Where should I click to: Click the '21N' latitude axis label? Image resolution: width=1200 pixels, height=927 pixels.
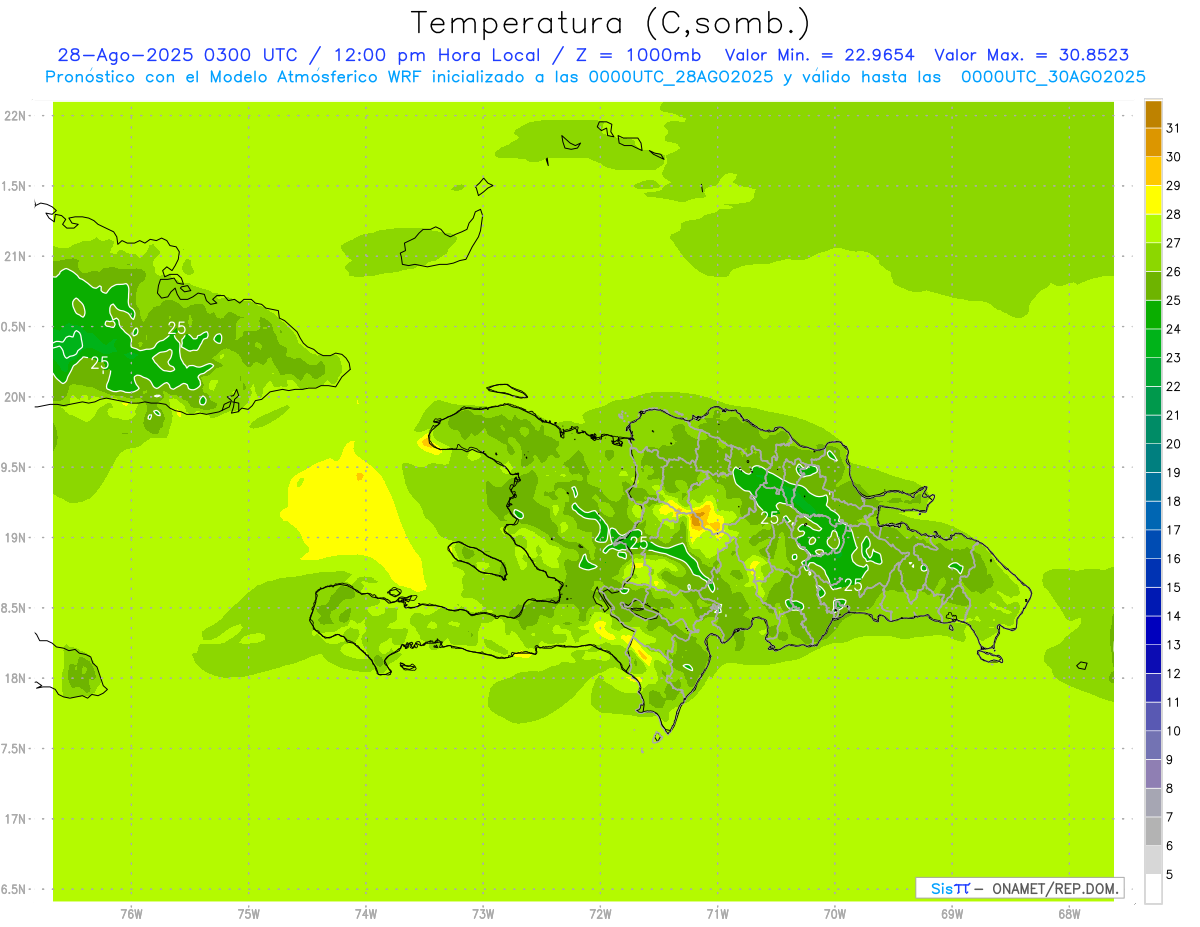17,256
